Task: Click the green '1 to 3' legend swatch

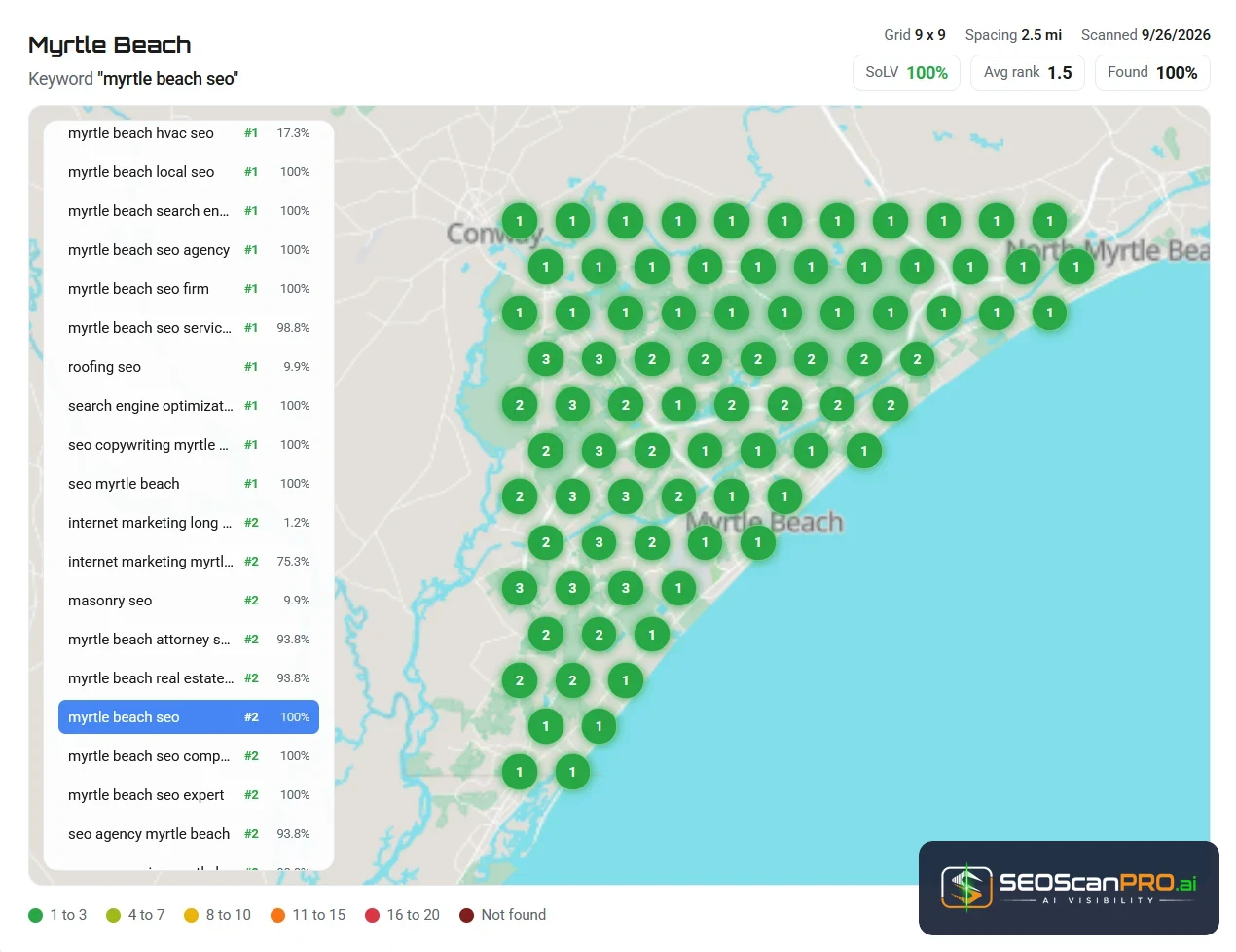Action: [x=36, y=915]
